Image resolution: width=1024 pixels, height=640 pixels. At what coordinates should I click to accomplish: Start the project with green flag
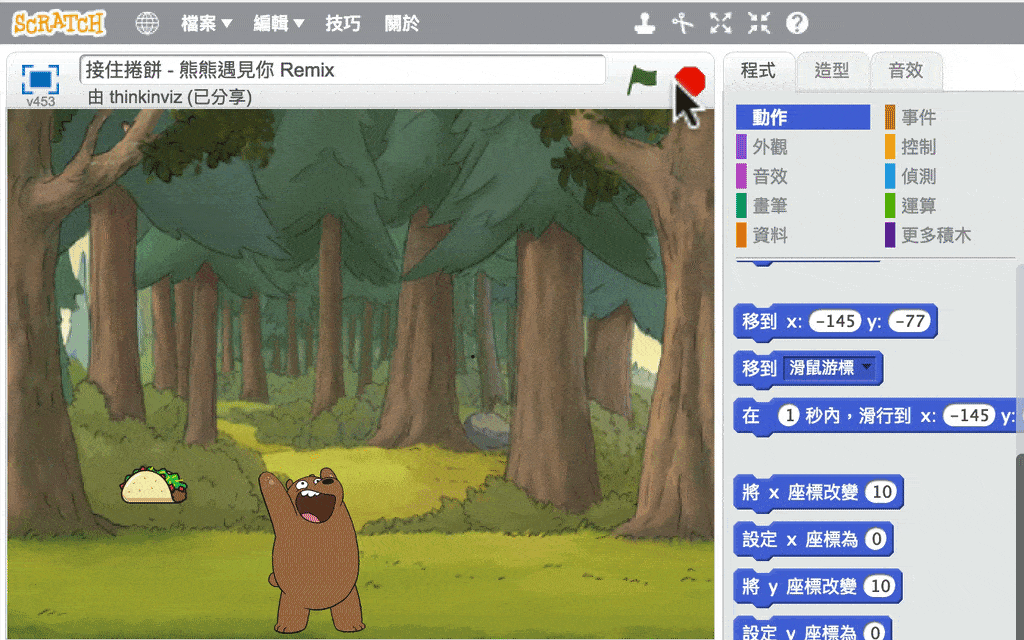click(x=642, y=80)
